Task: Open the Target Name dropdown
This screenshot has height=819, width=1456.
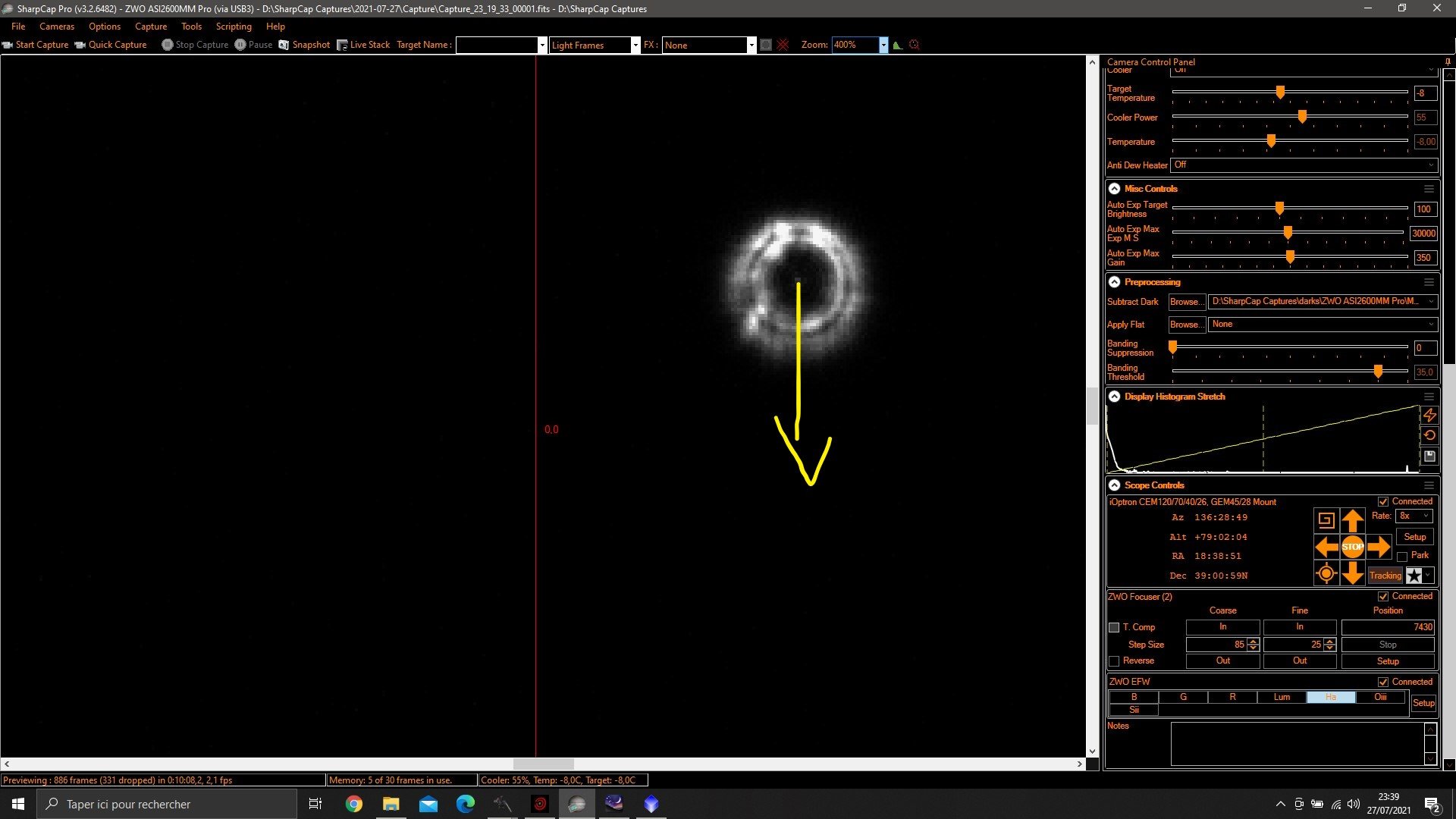Action: click(542, 45)
